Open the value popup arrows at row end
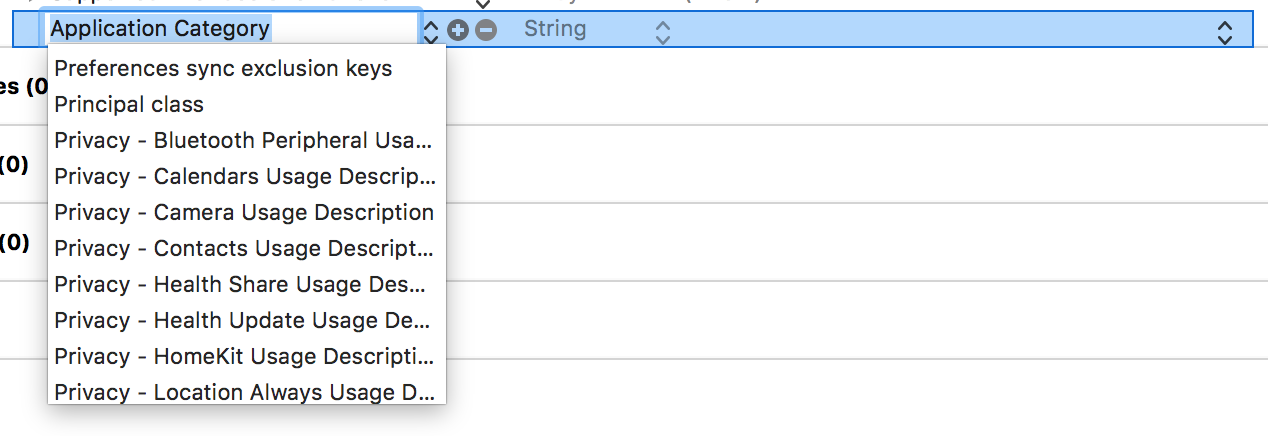Image resolution: width=1268 pixels, height=436 pixels. click(x=1224, y=31)
